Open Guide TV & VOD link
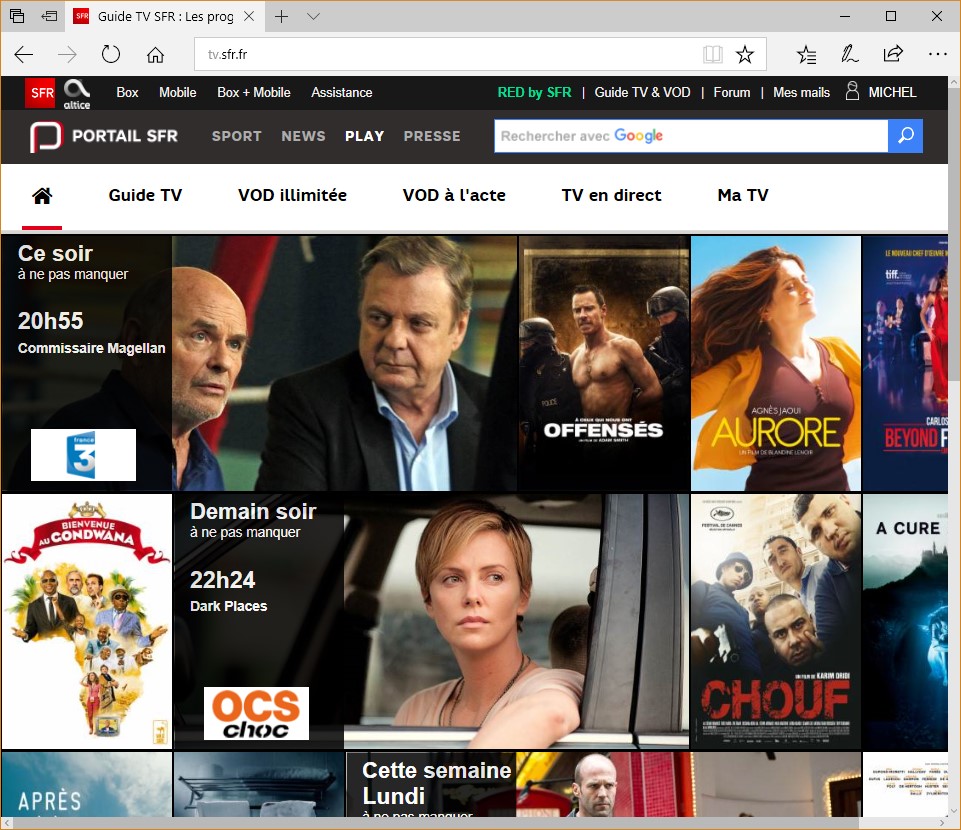This screenshot has height=830, width=961. (642, 93)
